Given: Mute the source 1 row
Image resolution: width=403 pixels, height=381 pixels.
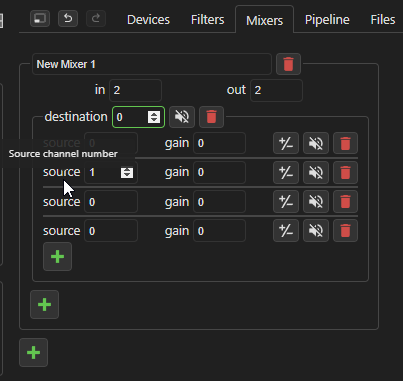Looking at the screenshot, I should [316, 172].
